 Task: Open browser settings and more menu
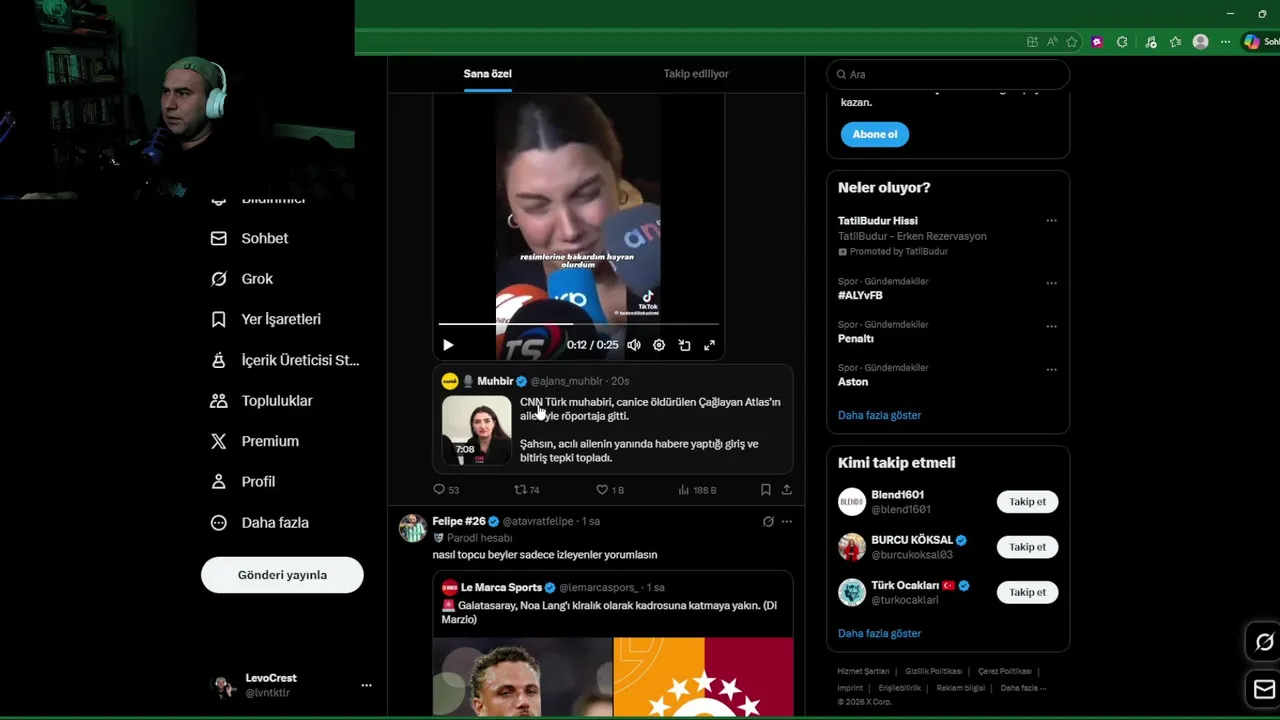click(1225, 42)
